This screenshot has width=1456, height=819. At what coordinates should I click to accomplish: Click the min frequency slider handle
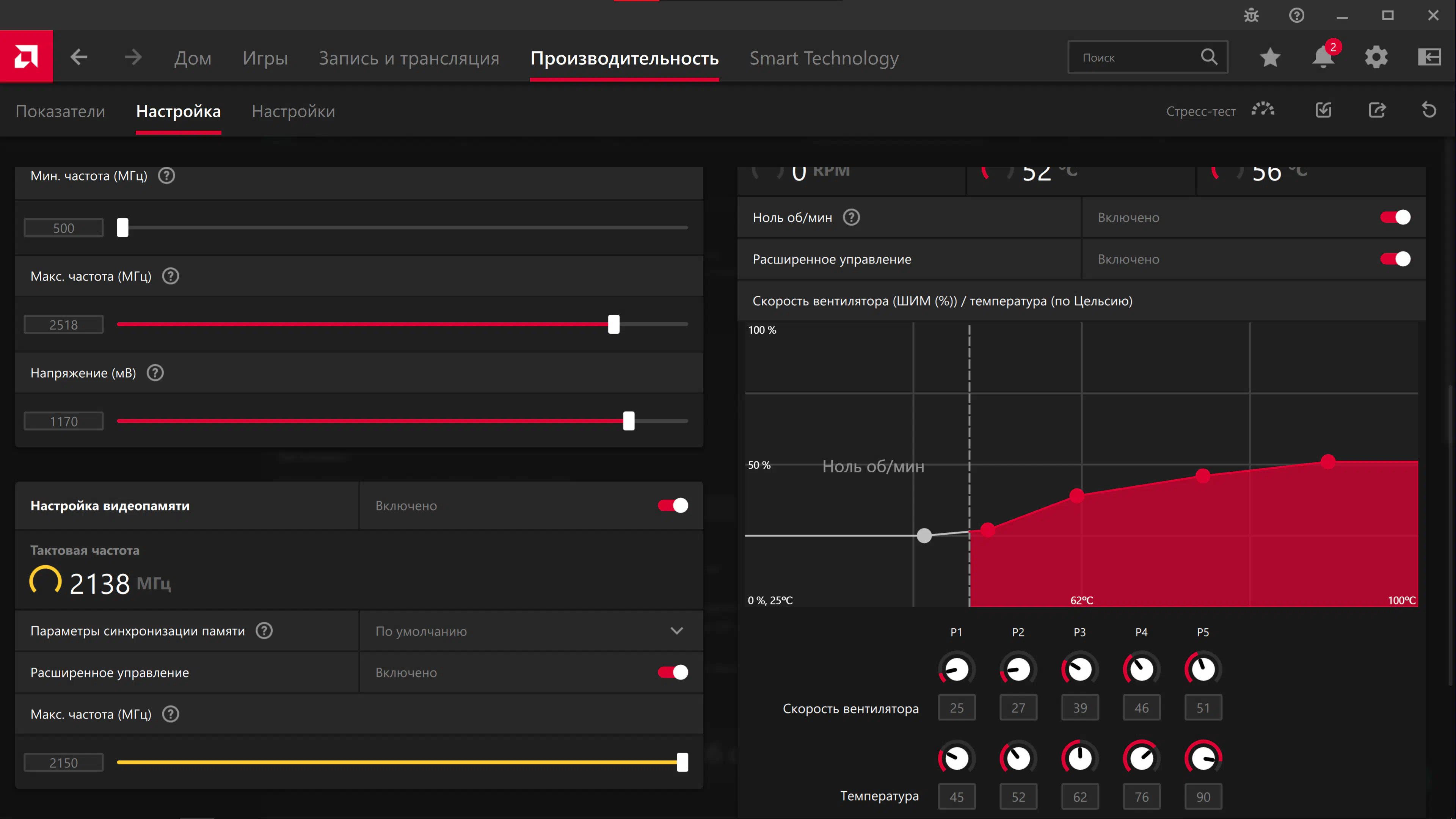[x=122, y=228]
